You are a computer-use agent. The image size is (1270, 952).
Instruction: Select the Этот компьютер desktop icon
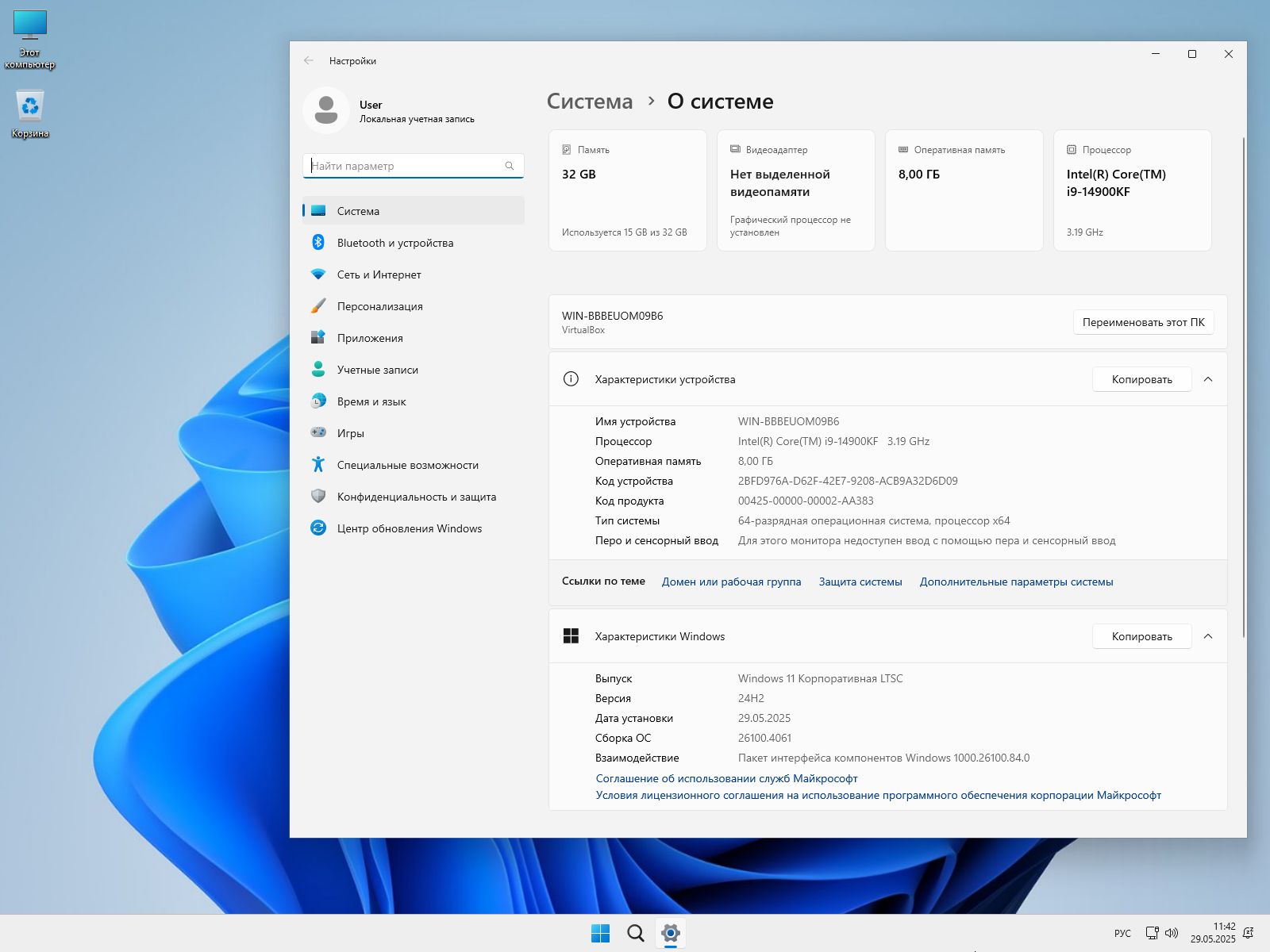click(30, 40)
